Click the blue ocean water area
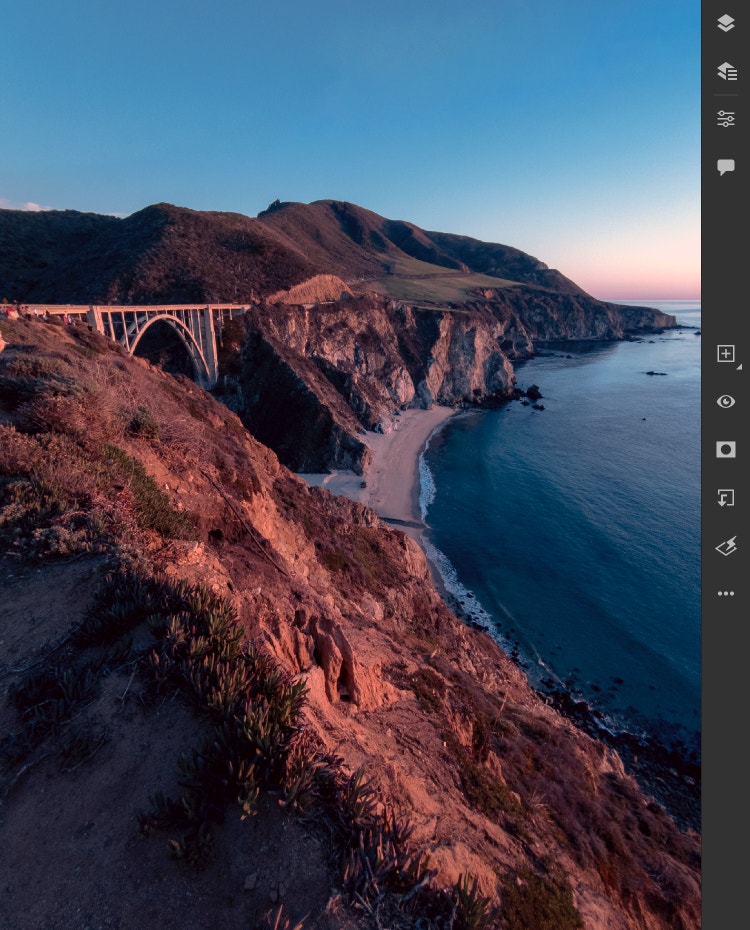This screenshot has width=750, height=930. [x=580, y=500]
